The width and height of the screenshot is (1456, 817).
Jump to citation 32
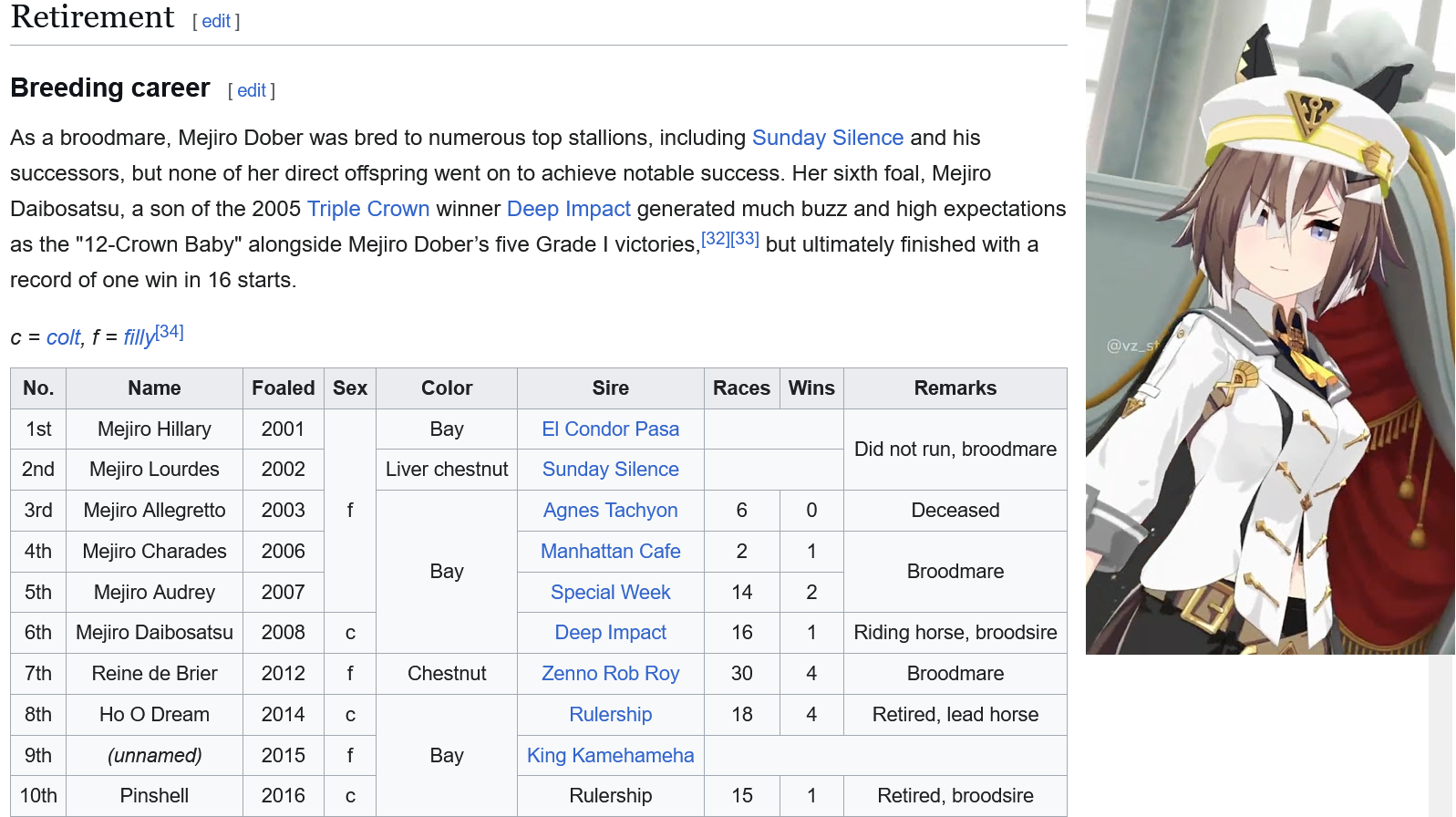(716, 238)
